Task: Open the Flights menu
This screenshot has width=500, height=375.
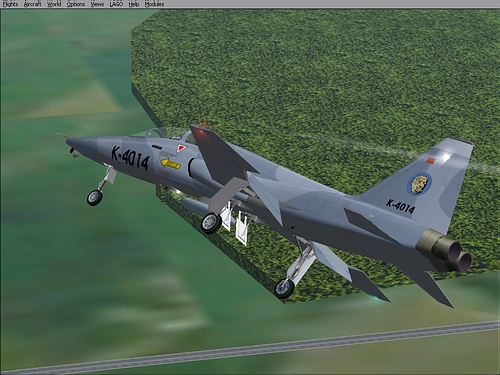Action: tap(10, 4)
